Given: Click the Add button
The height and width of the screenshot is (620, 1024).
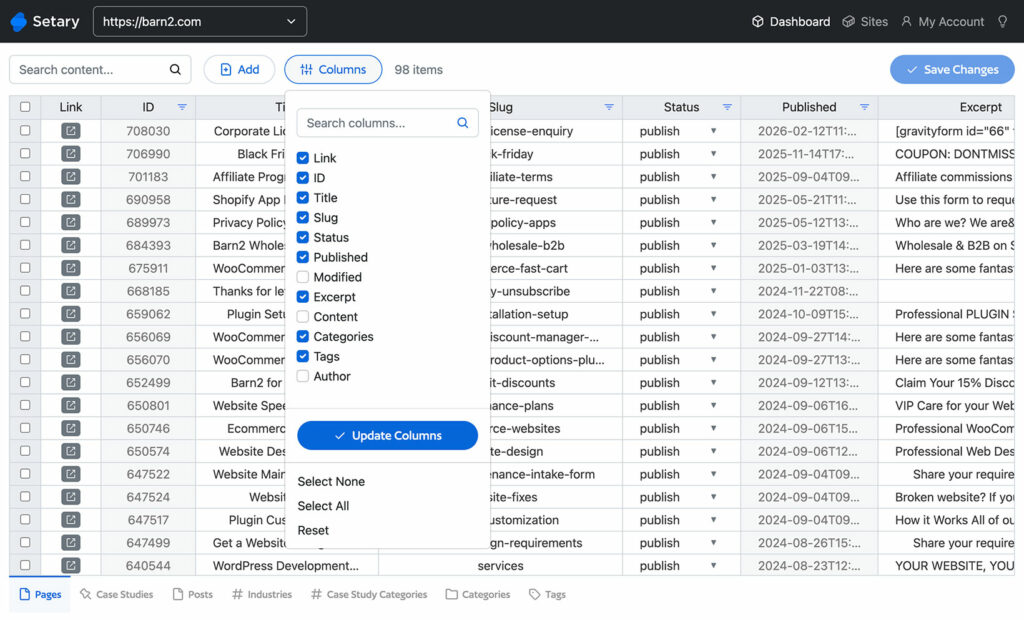Looking at the screenshot, I should 239,69.
